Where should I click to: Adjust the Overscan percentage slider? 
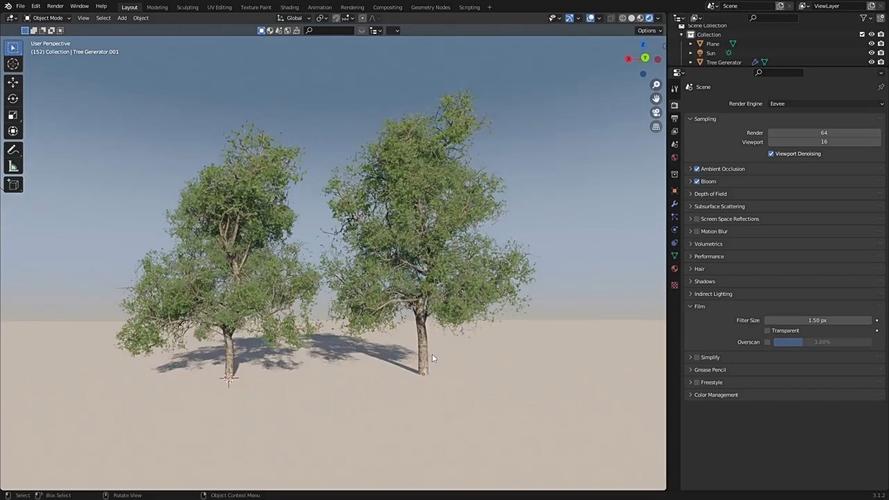(x=822, y=342)
